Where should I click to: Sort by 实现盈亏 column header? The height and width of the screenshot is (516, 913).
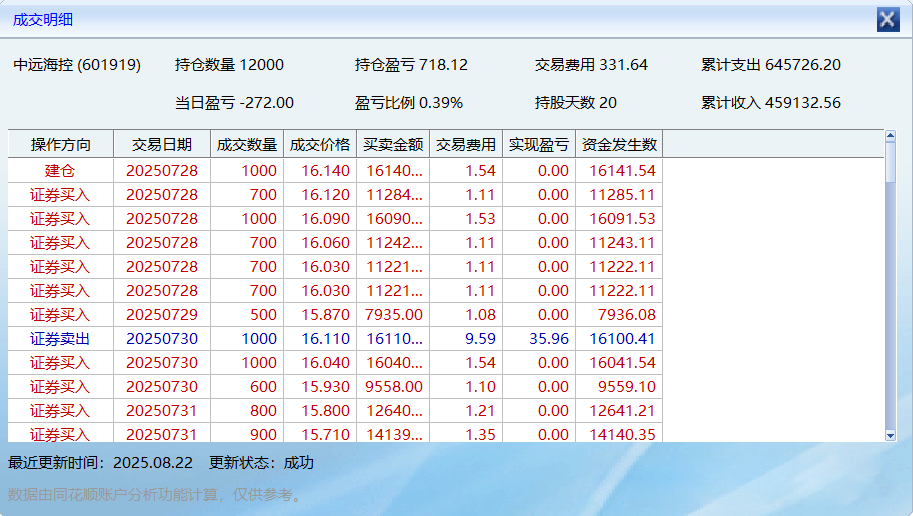tap(539, 144)
